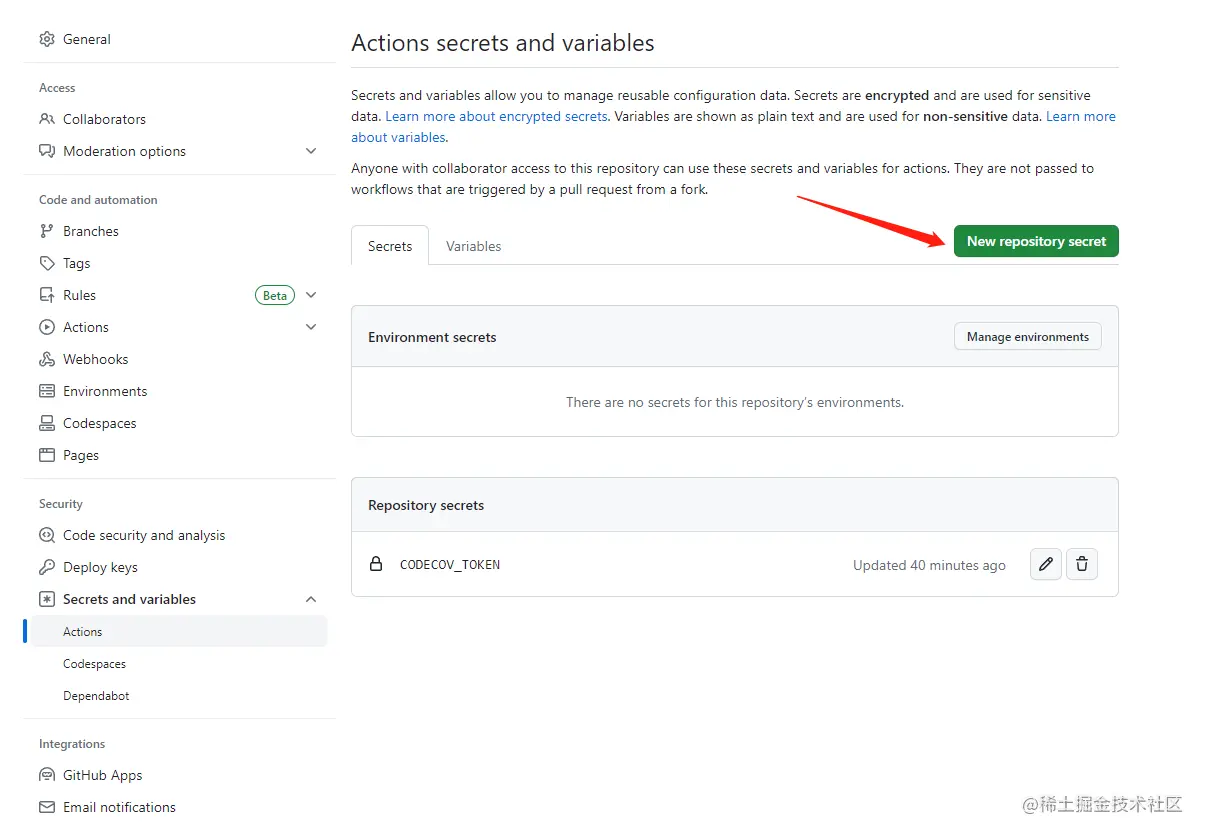1206x838 pixels.
Task: Expand the Rules section chevron
Action: pyautogui.click(x=311, y=295)
